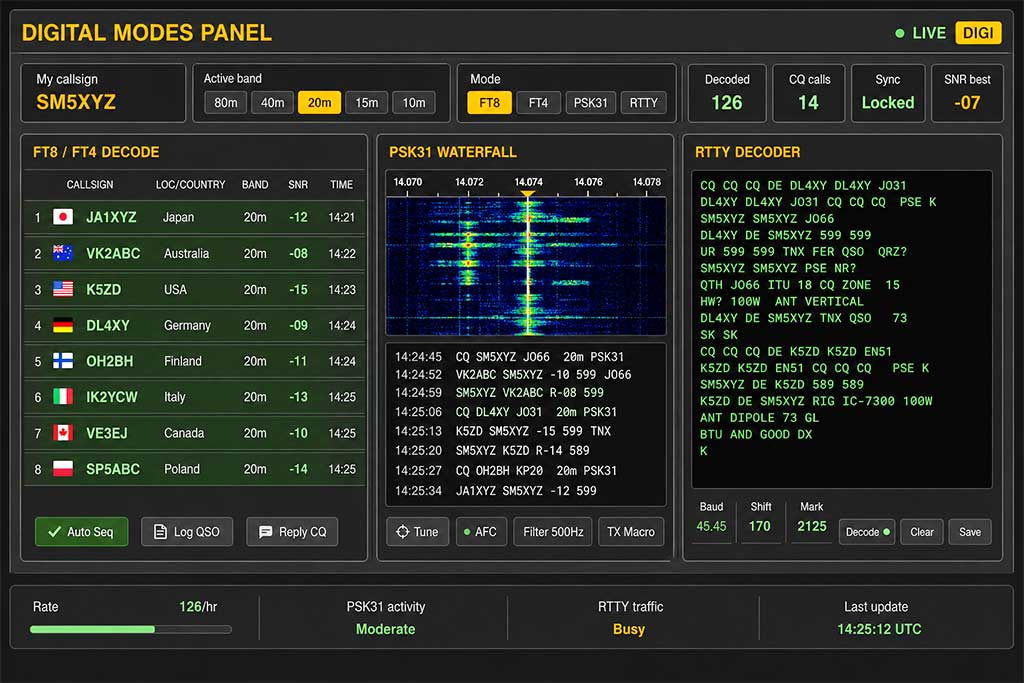Screen dimensions: 1024x683
Task: Select callsign OH2BH row
Action: pos(195,361)
